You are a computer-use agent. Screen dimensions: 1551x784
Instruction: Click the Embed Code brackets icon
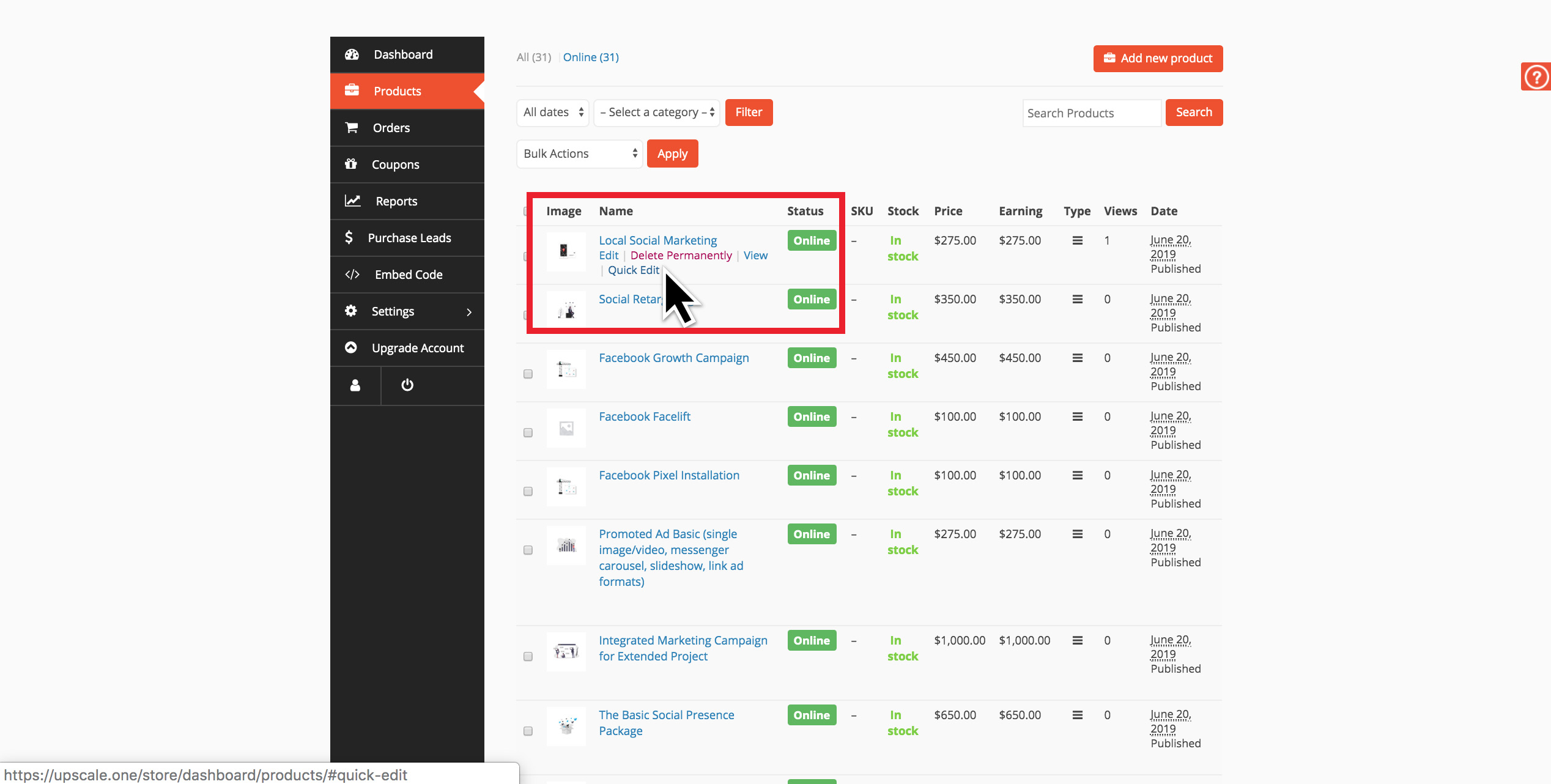(352, 275)
